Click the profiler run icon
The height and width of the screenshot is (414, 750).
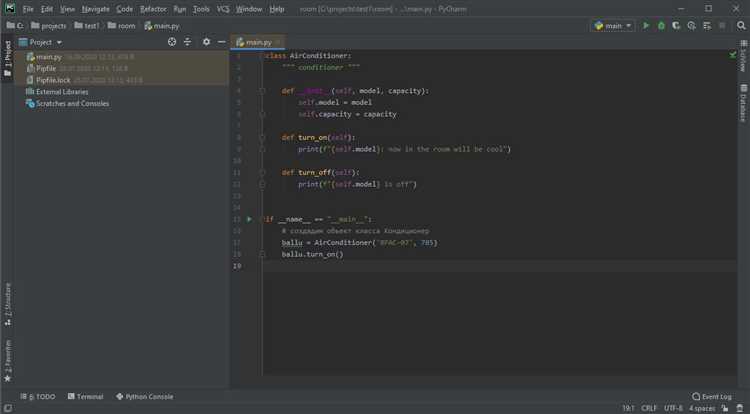pyautogui.click(x=691, y=26)
